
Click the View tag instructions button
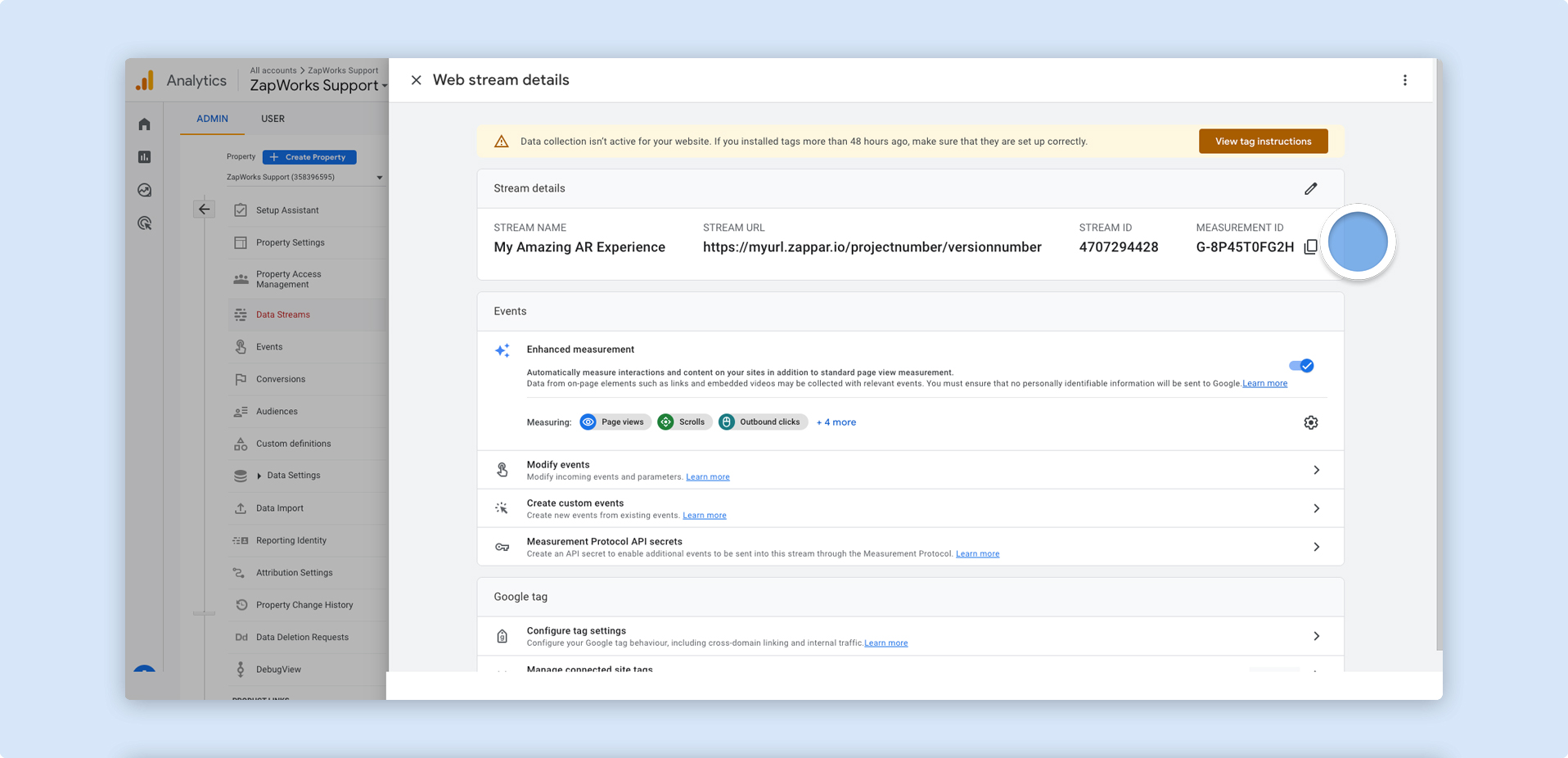coord(1263,142)
